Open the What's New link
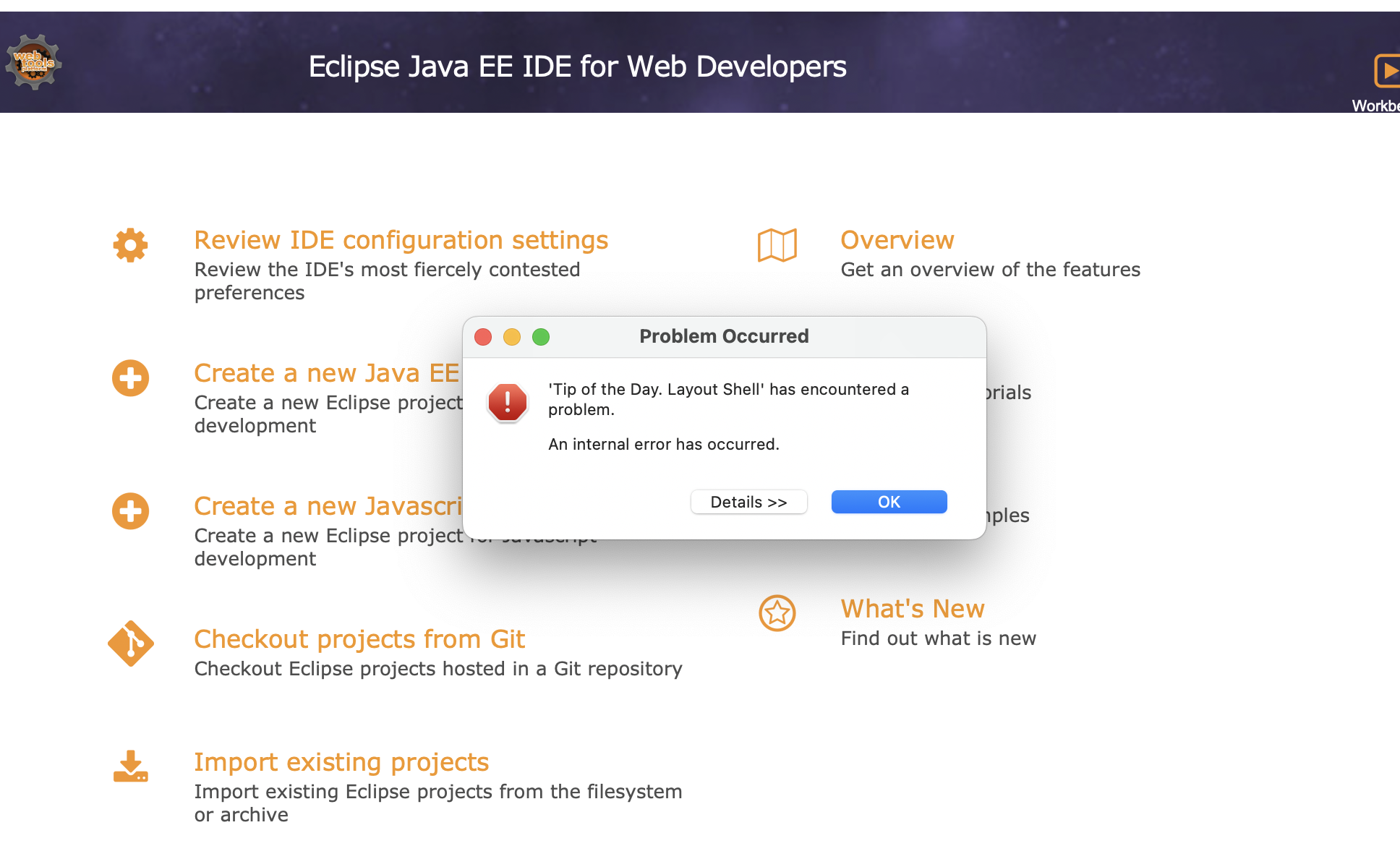This screenshot has height=859, width=1400. pos(913,609)
